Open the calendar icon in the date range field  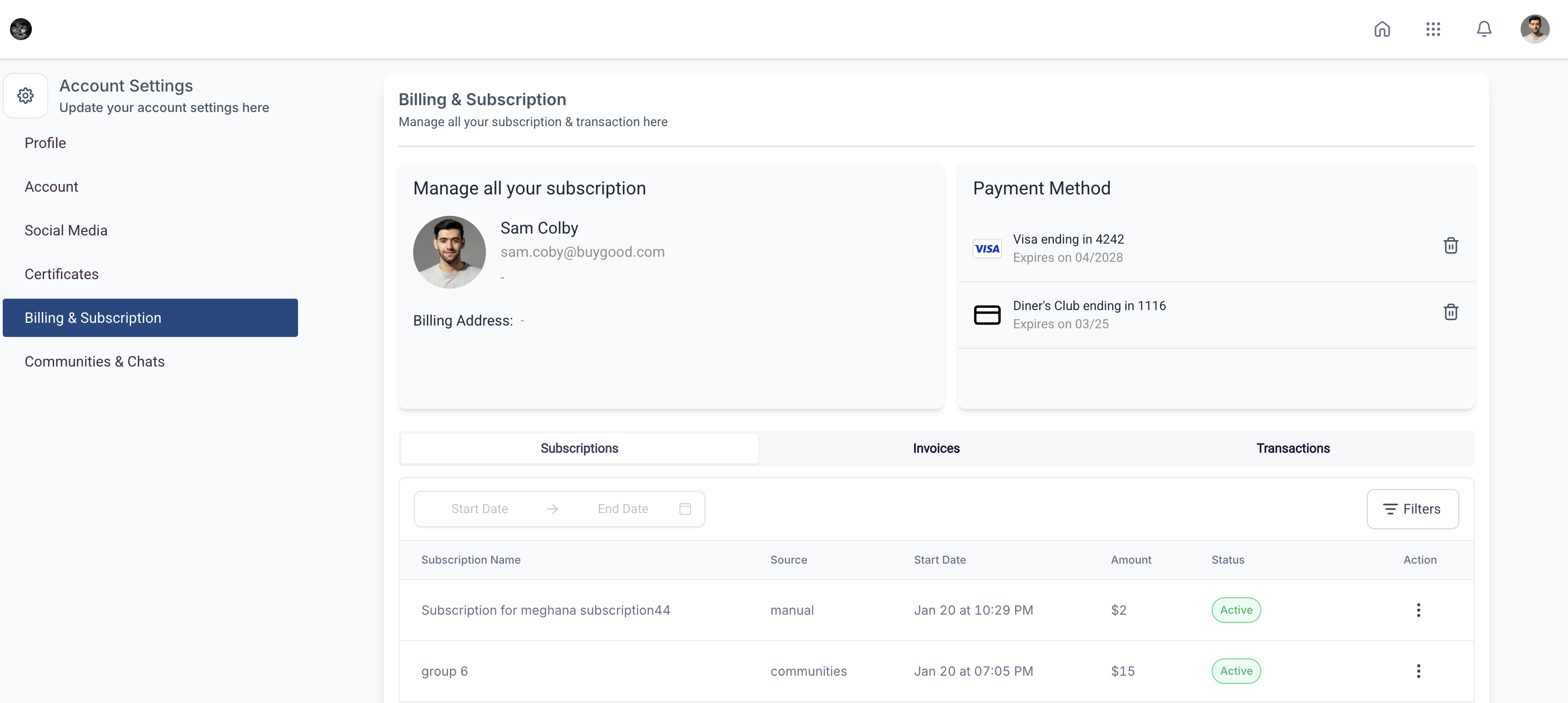[685, 509]
